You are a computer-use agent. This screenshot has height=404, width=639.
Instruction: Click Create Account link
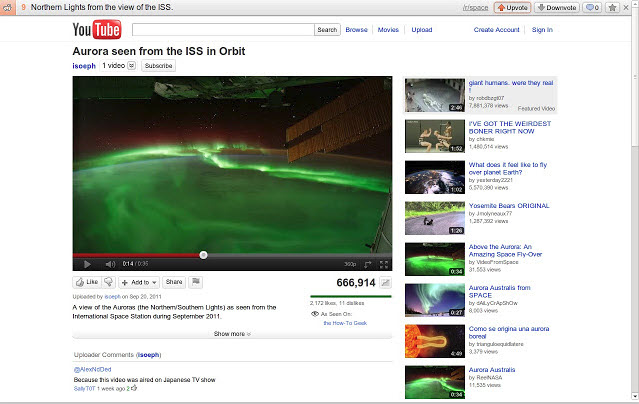click(496, 30)
